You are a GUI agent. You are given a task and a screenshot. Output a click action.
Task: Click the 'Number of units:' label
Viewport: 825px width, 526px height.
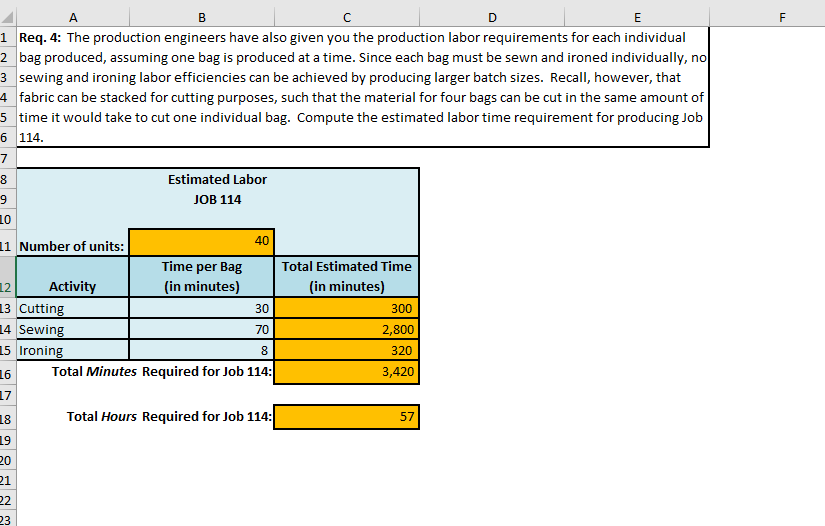(x=72, y=246)
